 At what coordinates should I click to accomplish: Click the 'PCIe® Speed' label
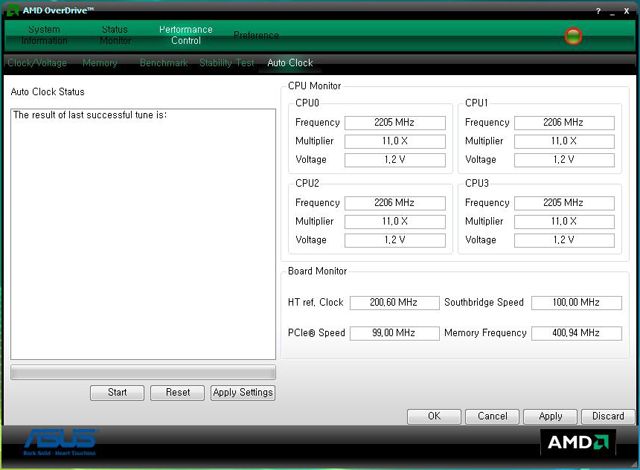tap(316, 333)
